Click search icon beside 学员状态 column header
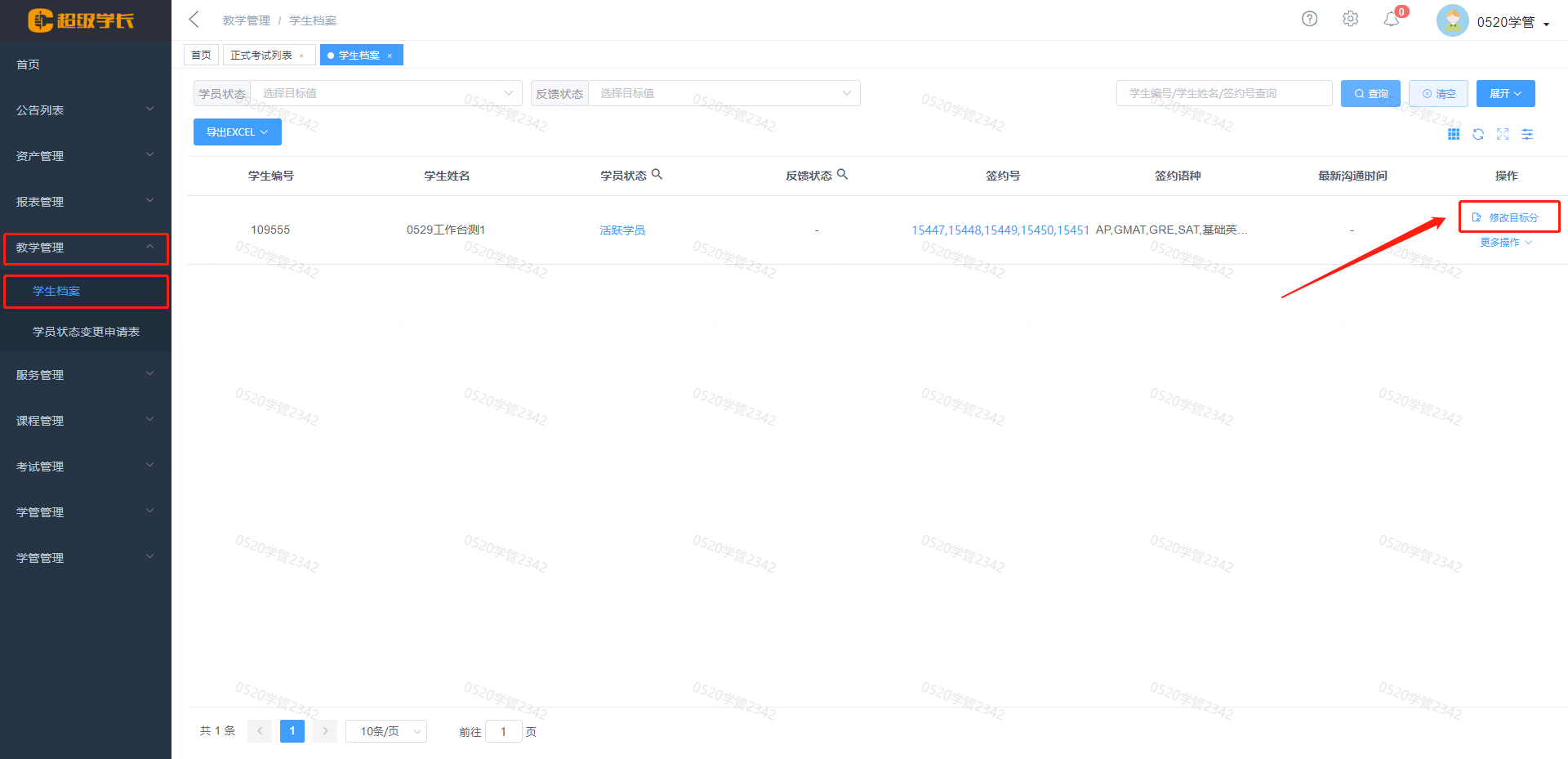 point(657,174)
